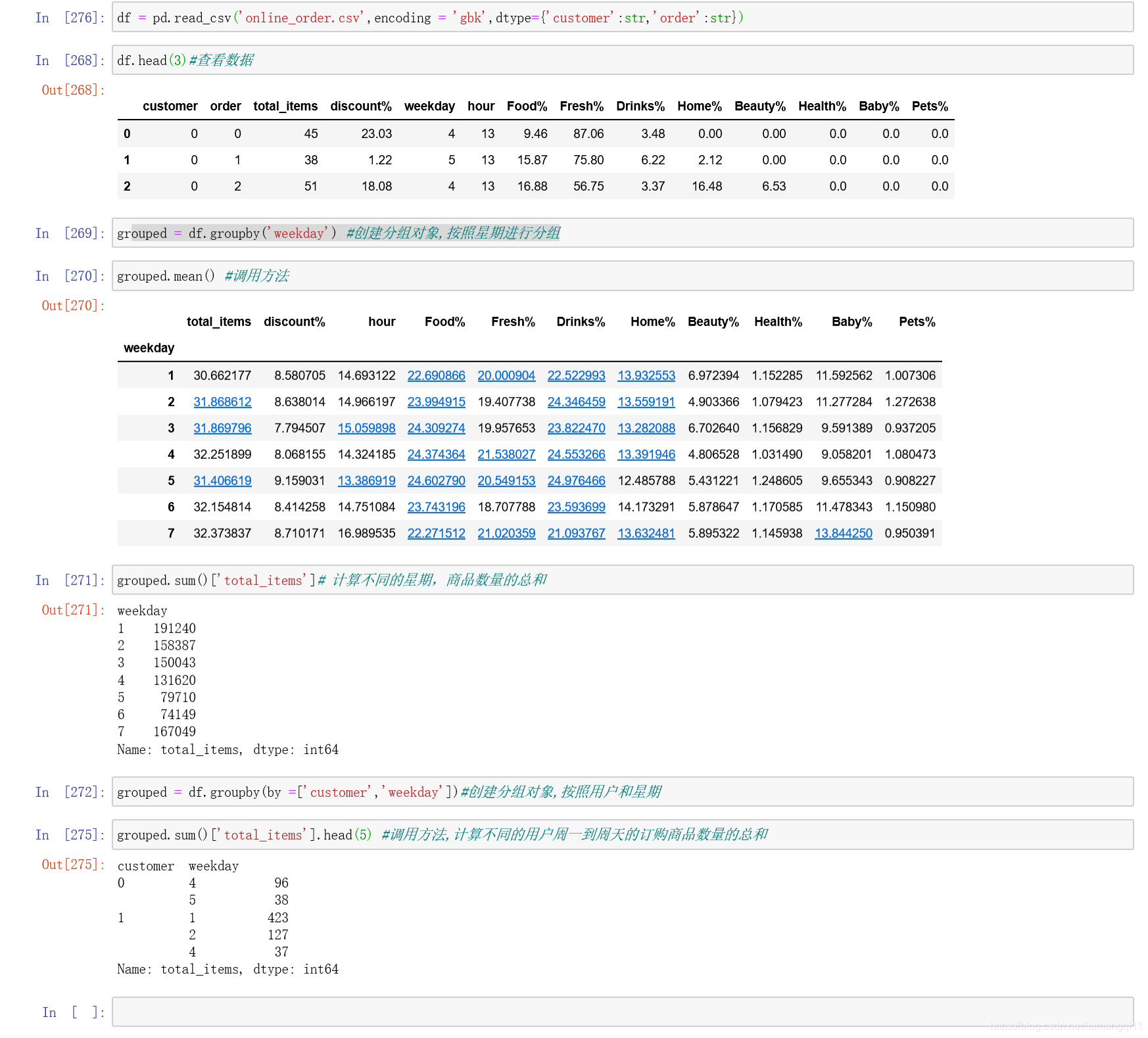This screenshot has width=1148, height=1038.
Task: Click the Out[270] output prompt
Action: (x=74, y=306)
